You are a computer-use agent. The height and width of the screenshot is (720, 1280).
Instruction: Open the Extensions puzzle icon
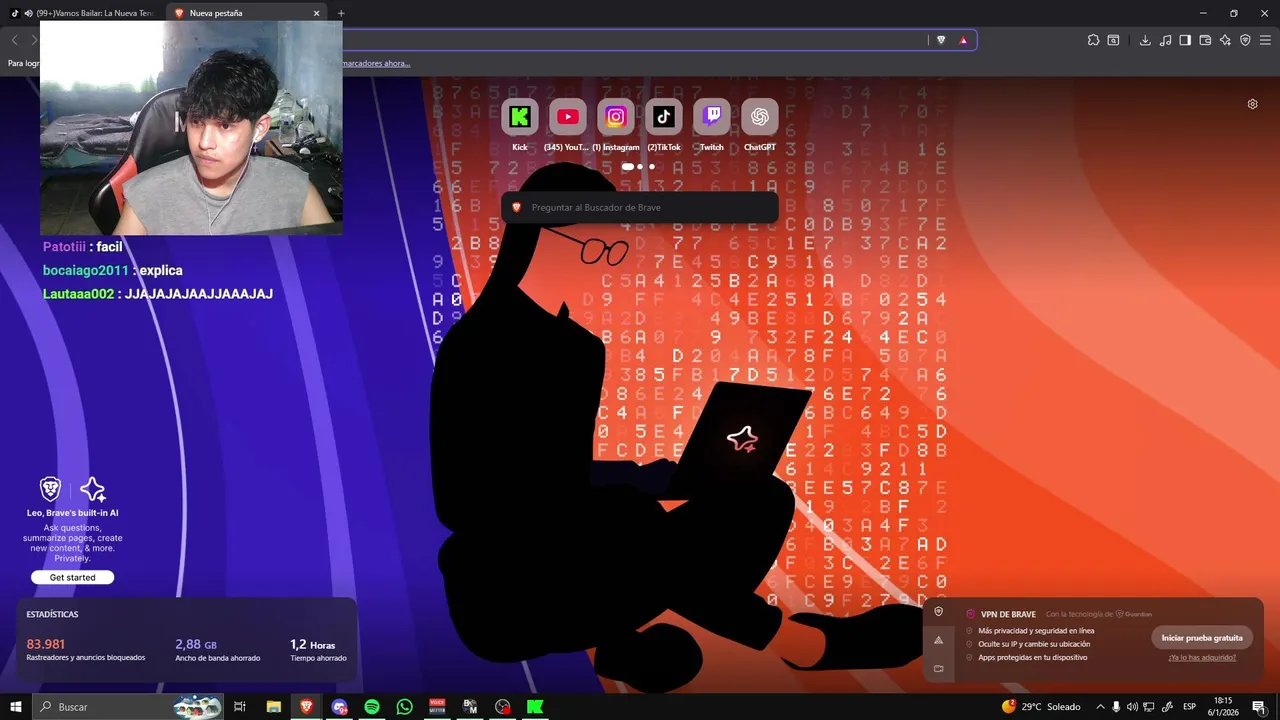tap(1093, 40)
